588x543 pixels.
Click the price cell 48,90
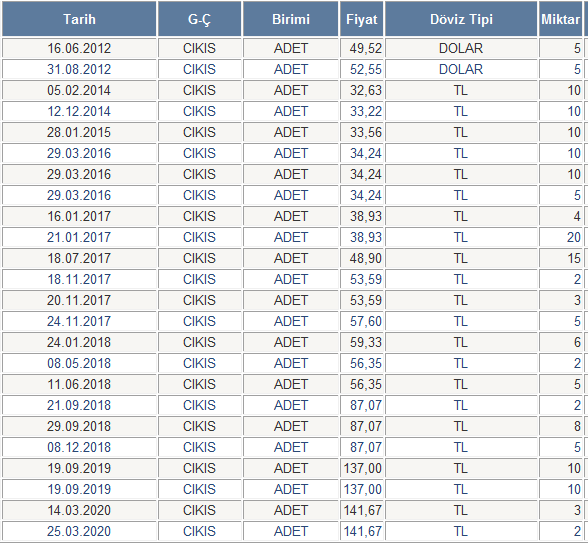click(362, 258)
